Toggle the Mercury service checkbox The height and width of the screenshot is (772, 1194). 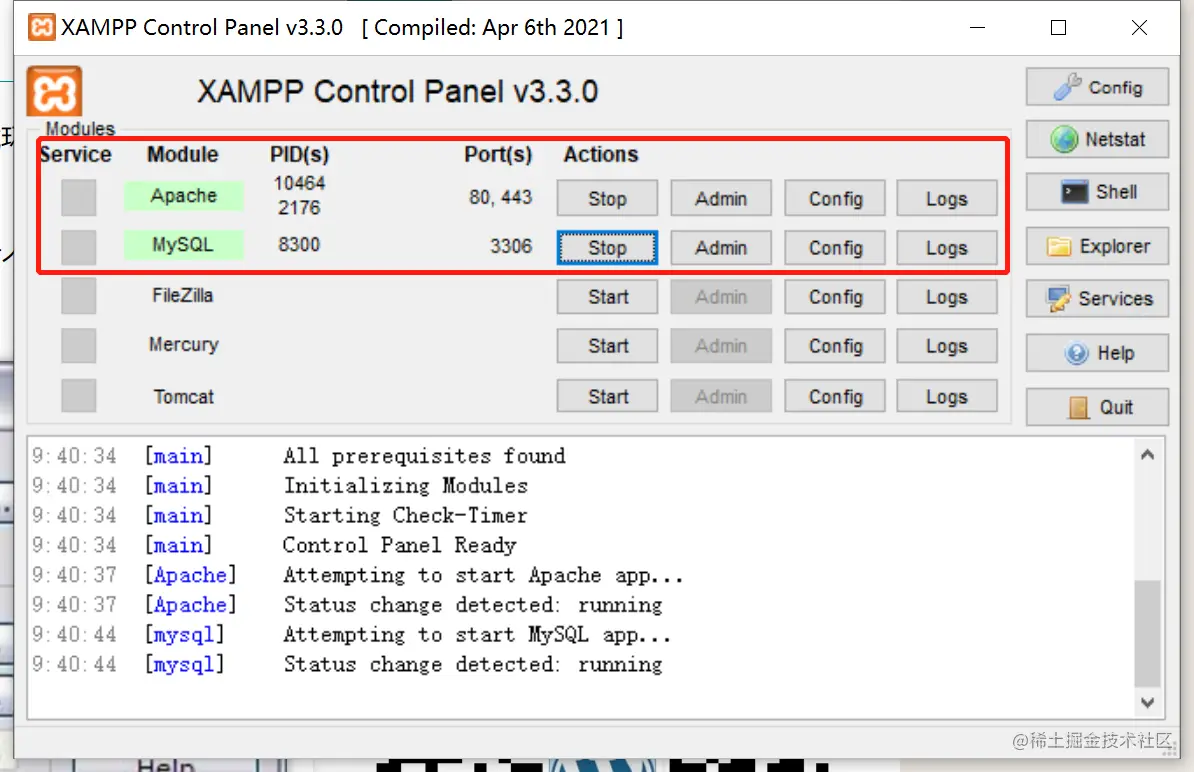pyautogui.click(x=78, y=346)
